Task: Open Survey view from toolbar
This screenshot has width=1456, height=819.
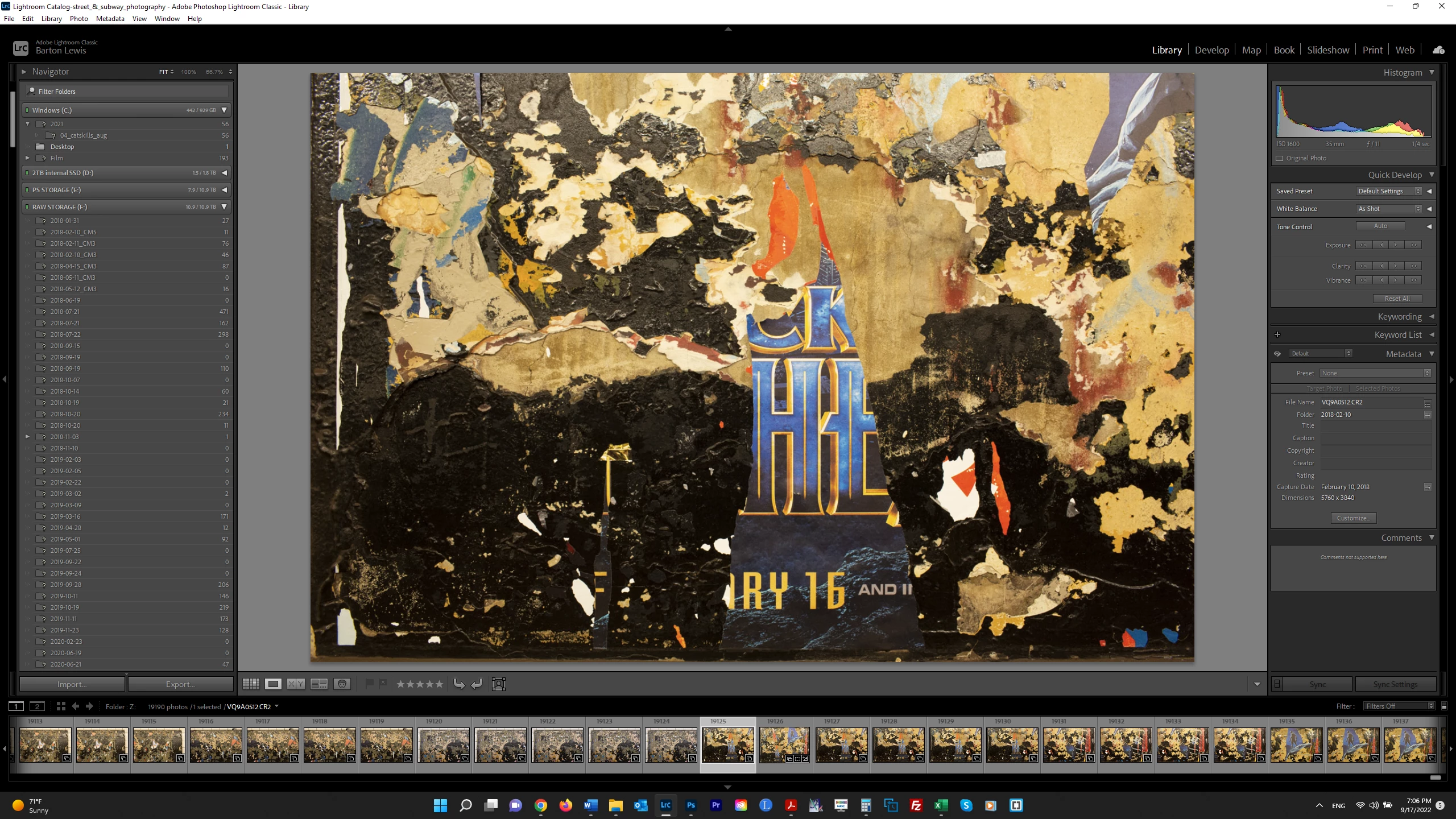Action: (319, 684)
